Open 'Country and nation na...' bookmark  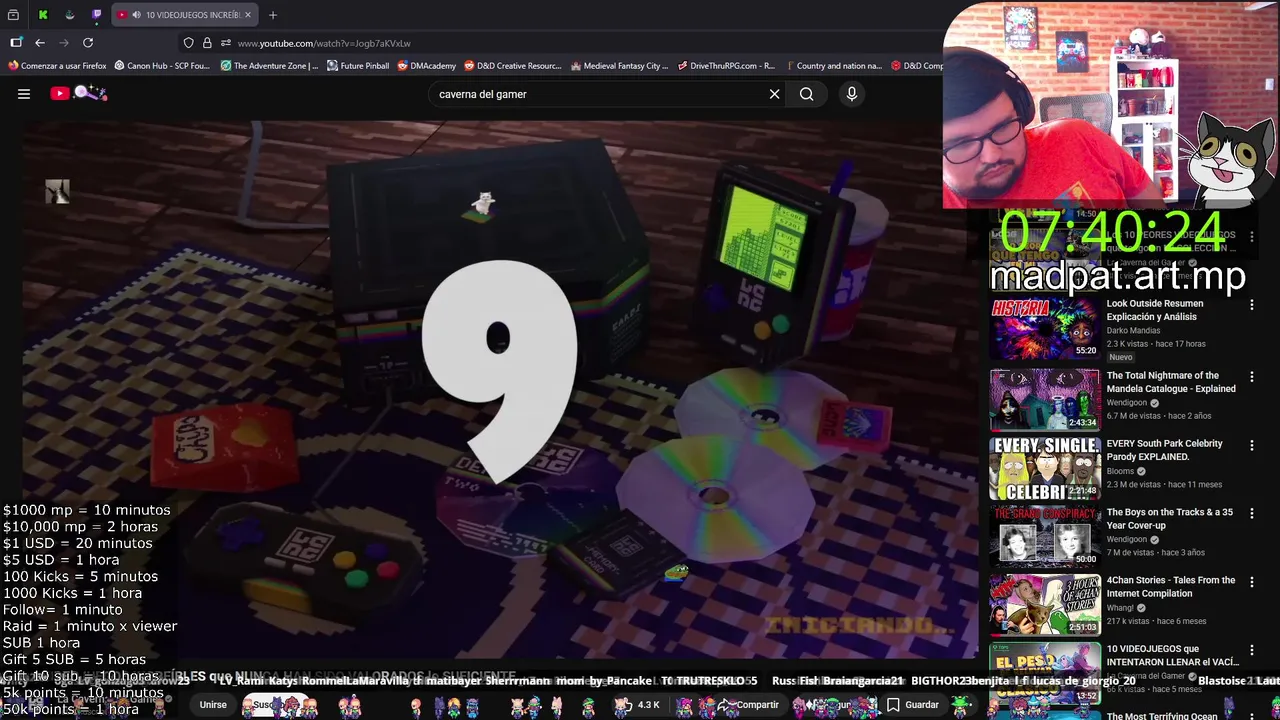click(833, 66)
